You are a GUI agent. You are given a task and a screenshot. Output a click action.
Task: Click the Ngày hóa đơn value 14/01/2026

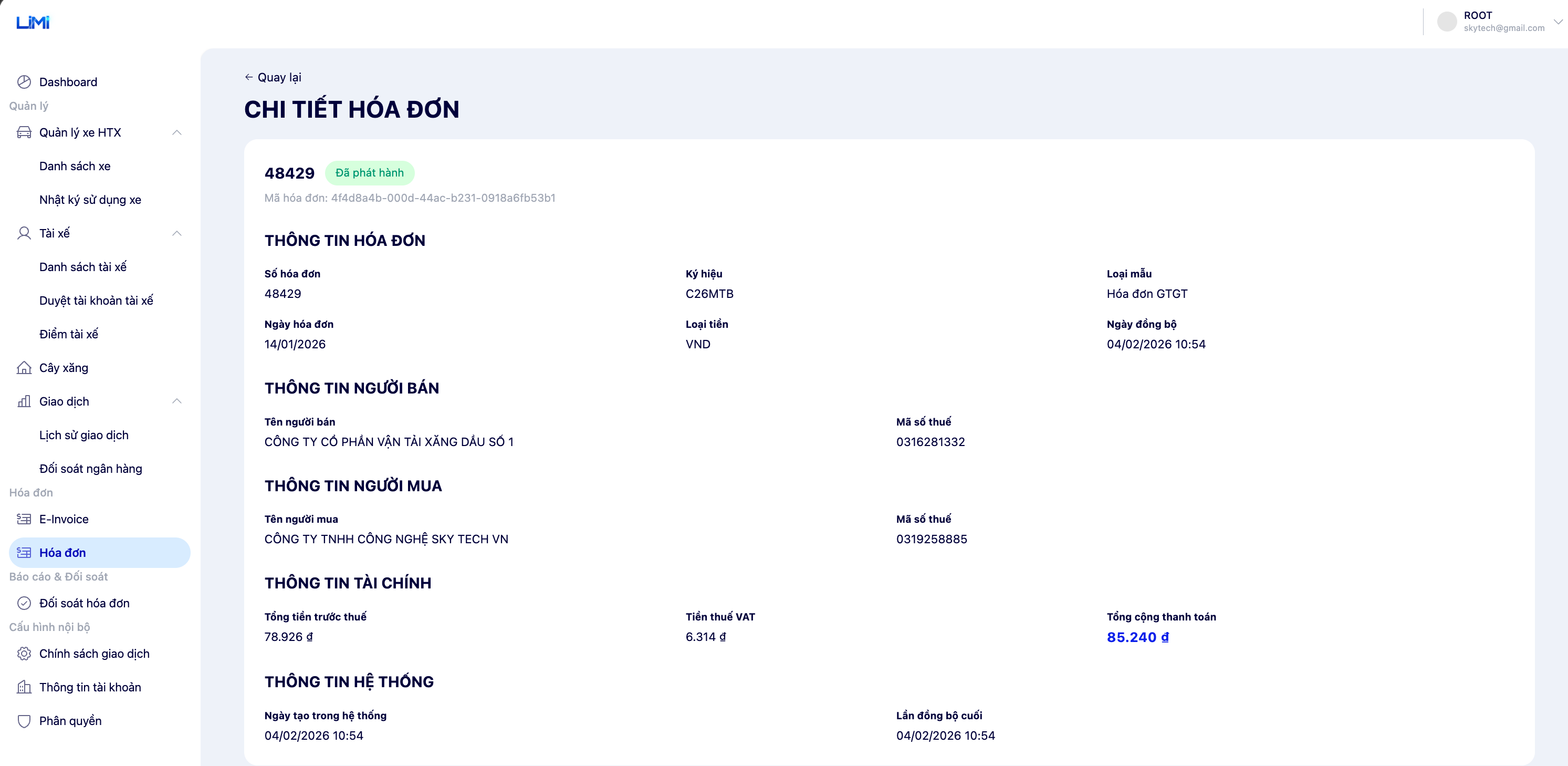pos(295,344)
